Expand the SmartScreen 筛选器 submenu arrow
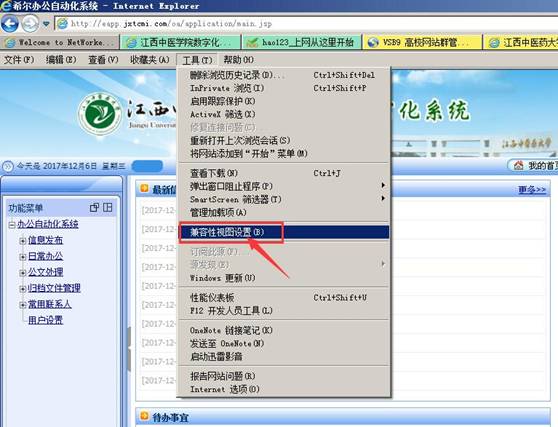This screenshot has width=558, height=427. [383, 198]
